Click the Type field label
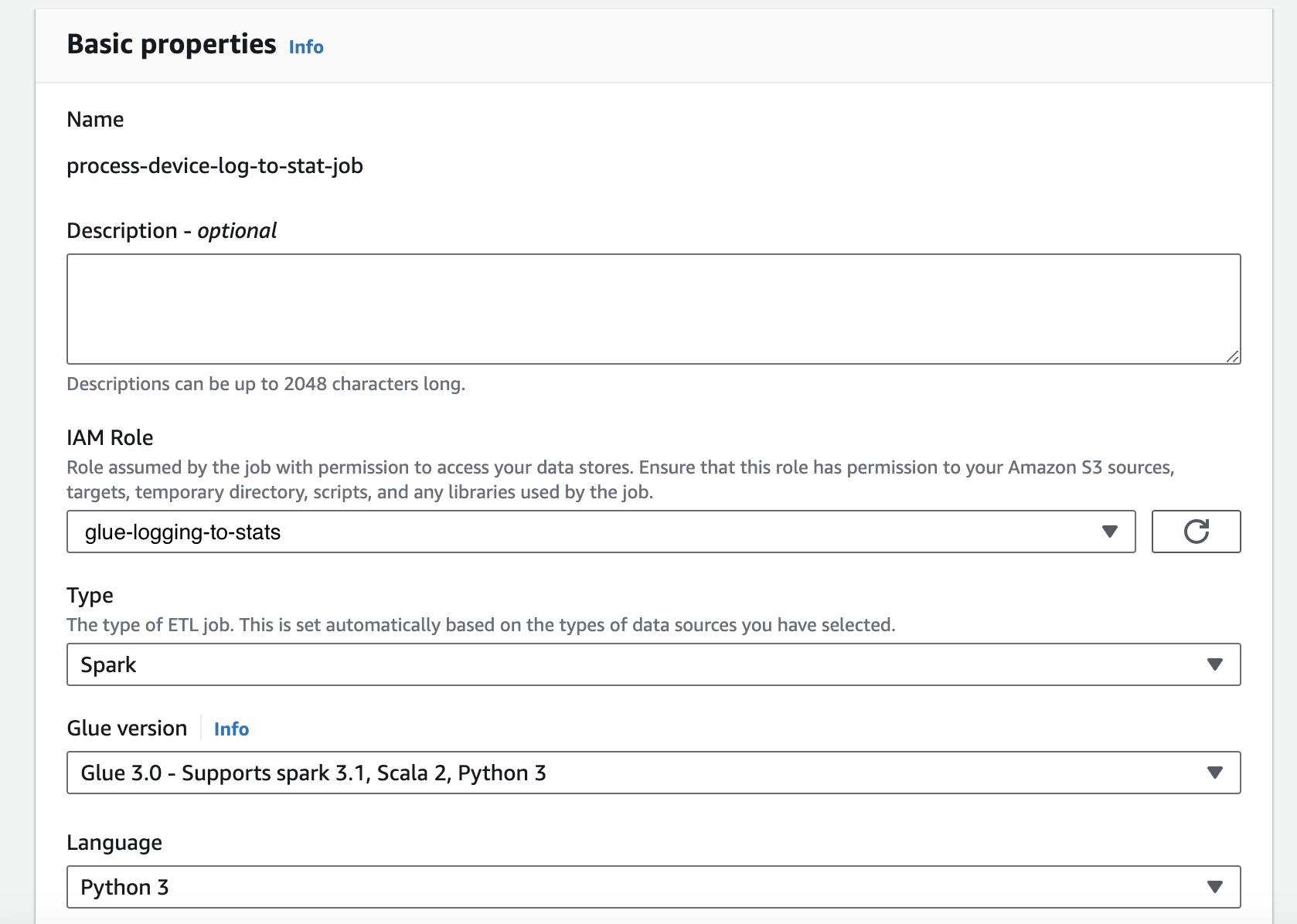Screen dimensions: 1297x924 click(90, 596)
